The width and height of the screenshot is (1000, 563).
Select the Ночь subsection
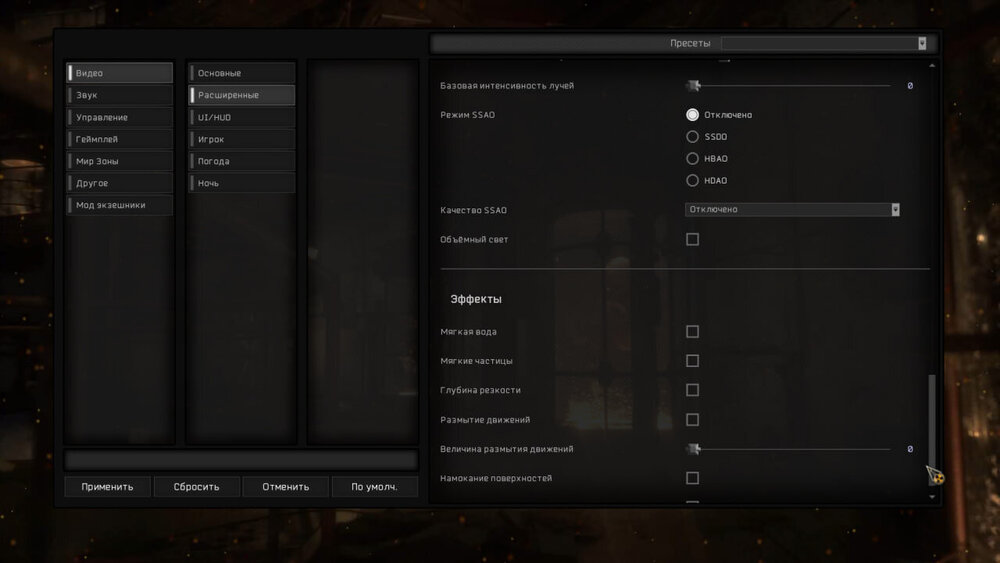tap(242, 183)
